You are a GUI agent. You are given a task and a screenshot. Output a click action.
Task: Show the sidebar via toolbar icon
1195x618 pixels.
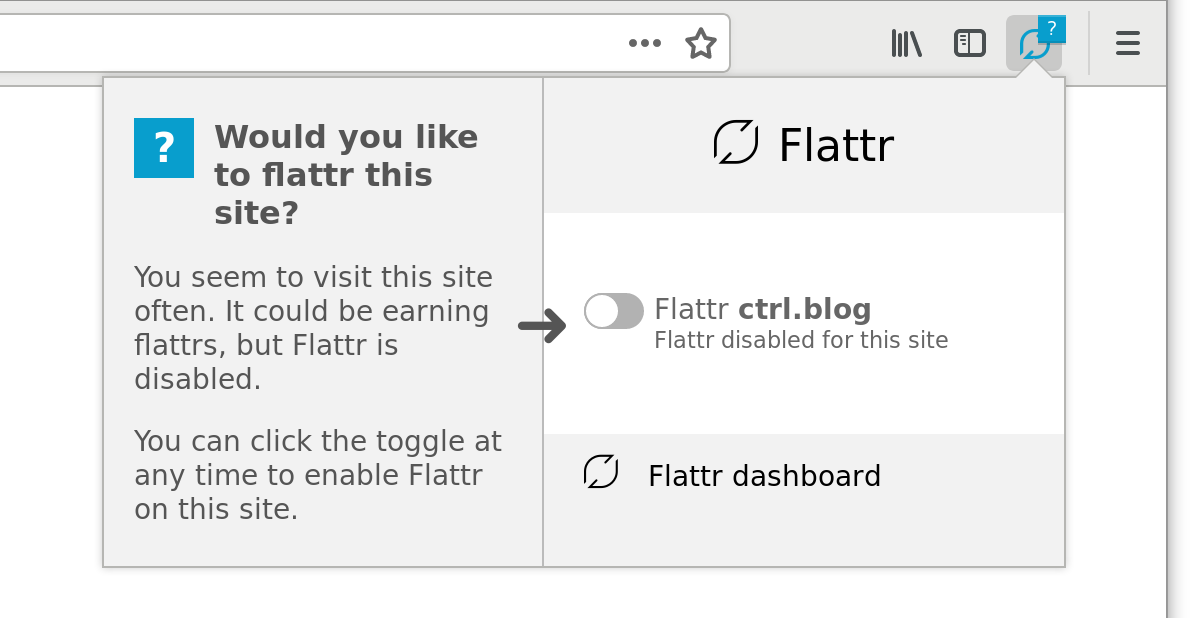coord(969,43)
